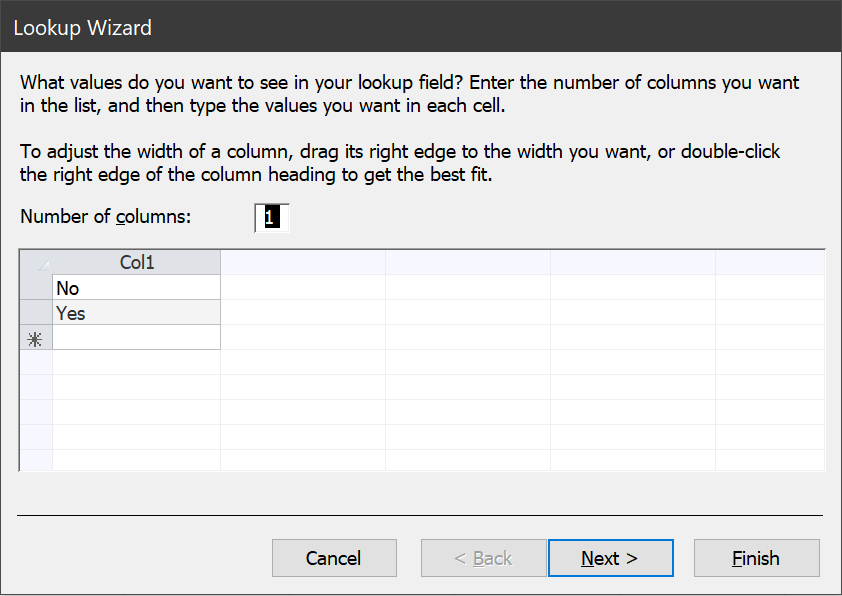
Task: Complete the wizard with Finish
Action: (757, 558)
